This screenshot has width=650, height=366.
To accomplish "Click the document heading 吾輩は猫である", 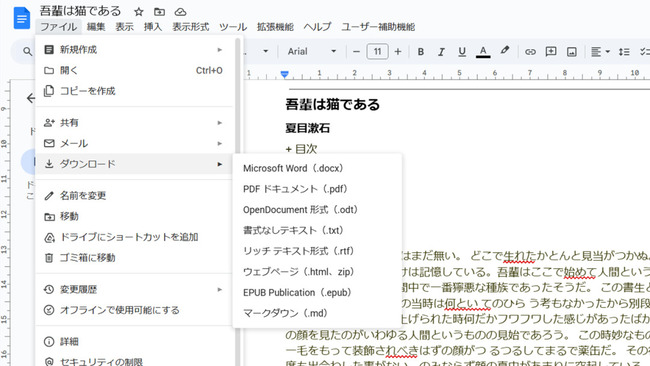I will [332, 104].
